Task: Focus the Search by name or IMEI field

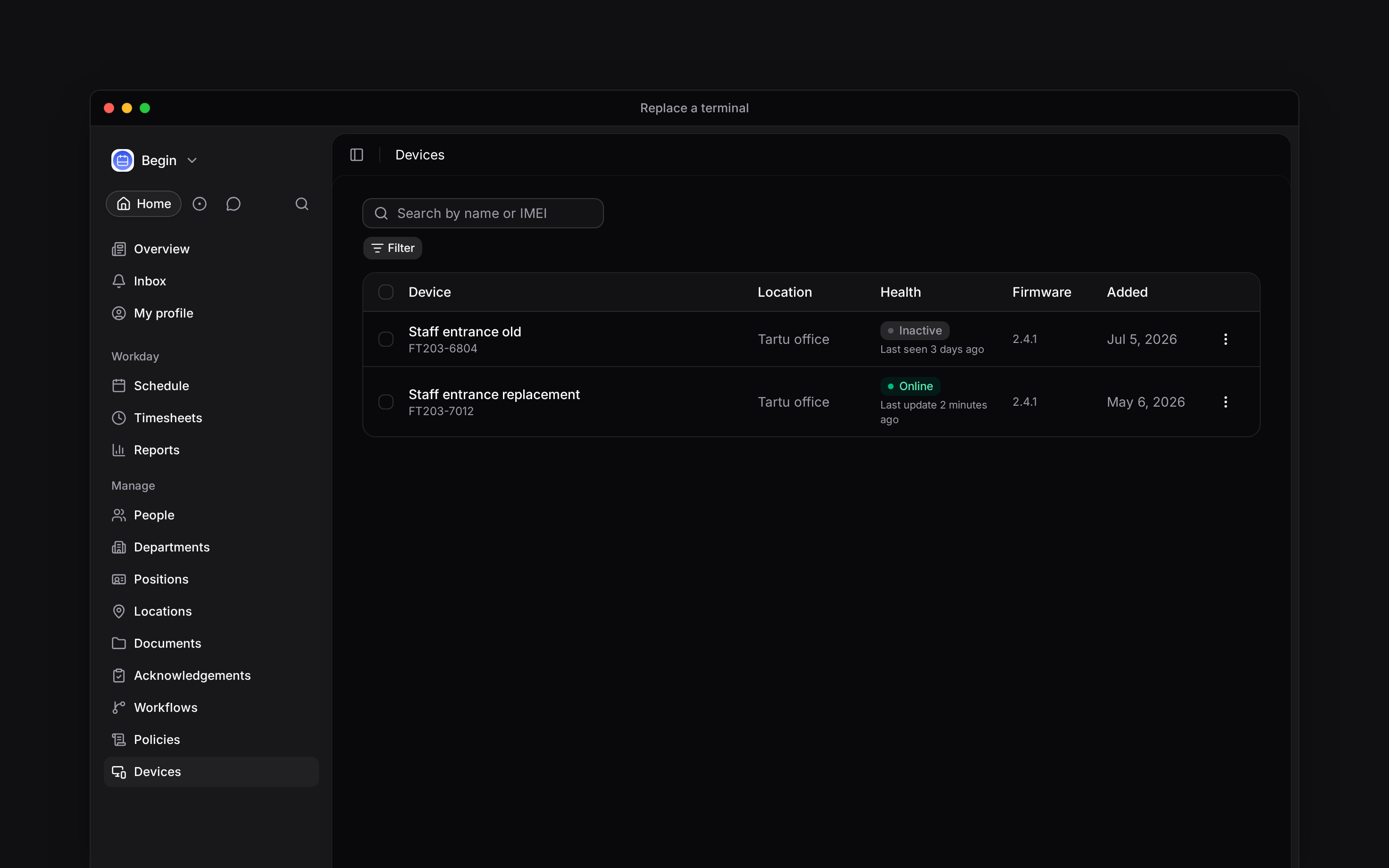Action: tap(483, 214)
